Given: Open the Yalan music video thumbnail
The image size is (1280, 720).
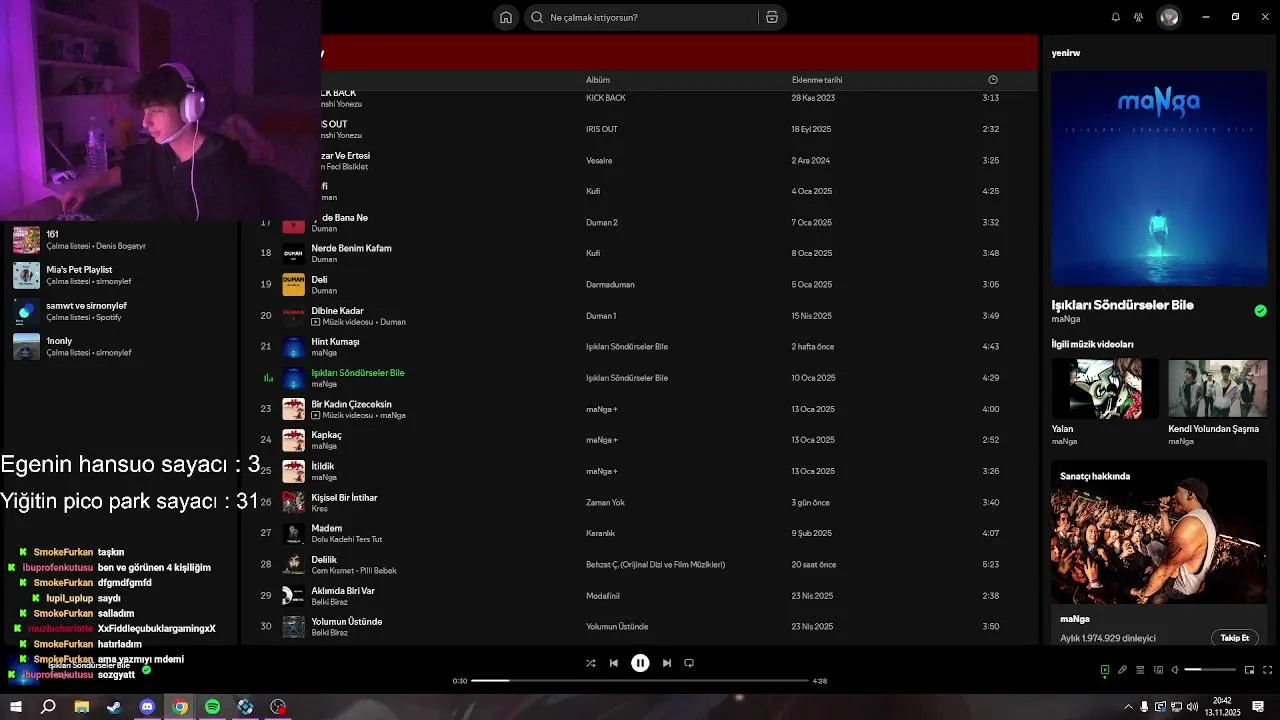Looking at the screenshot, I should point(1105,388).
